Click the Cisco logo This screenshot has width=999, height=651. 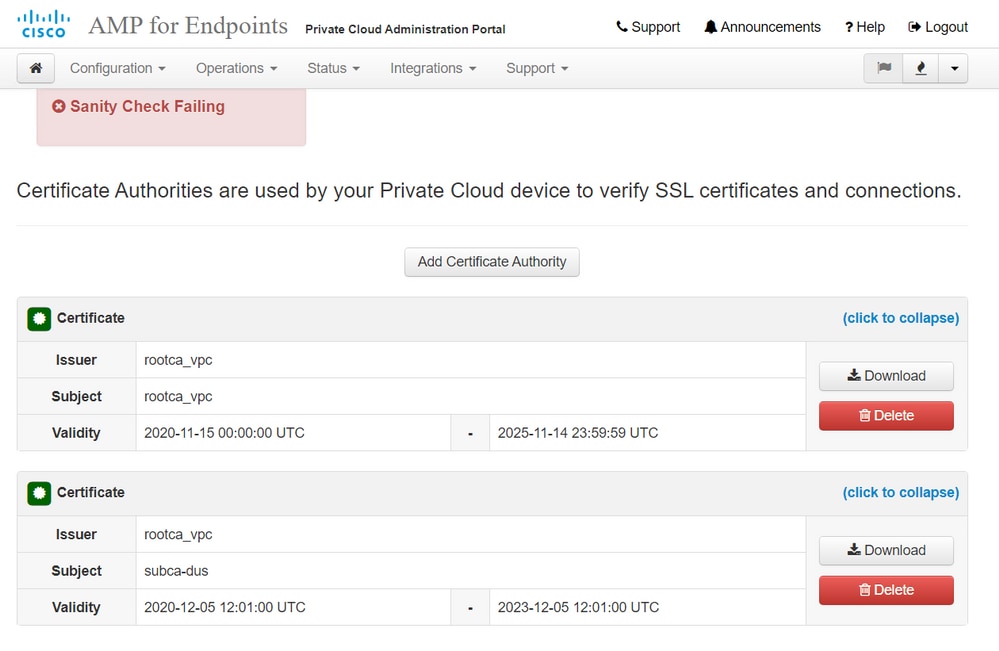43,24
